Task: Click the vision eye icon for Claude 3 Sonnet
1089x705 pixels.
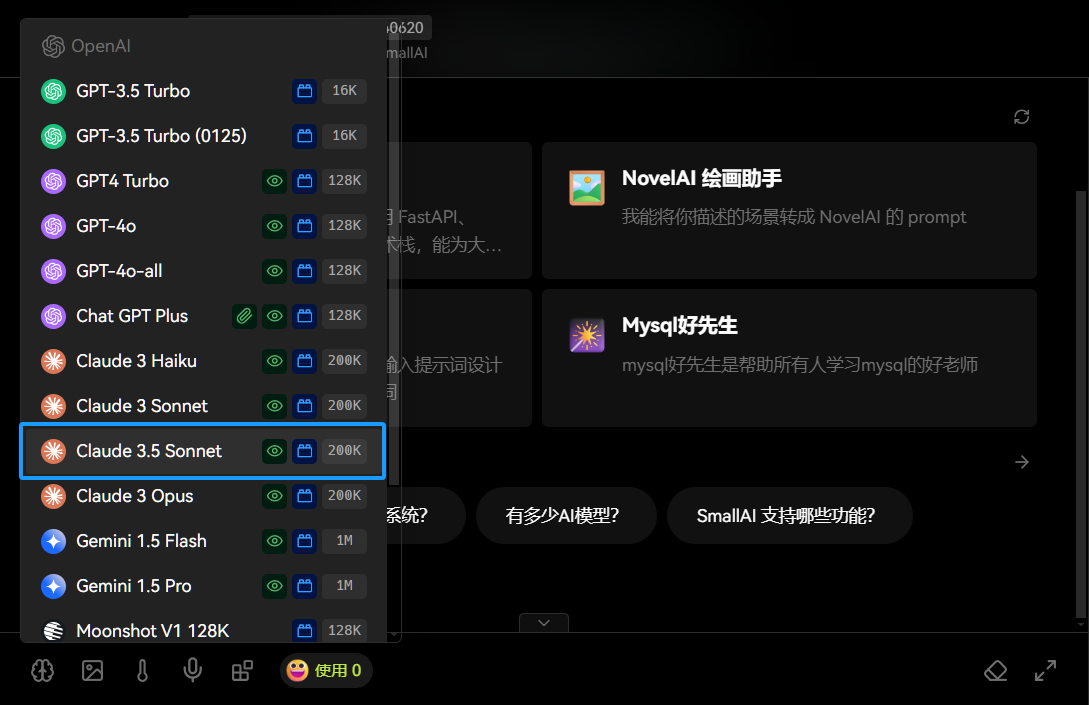Action: (x=274, y=406)
